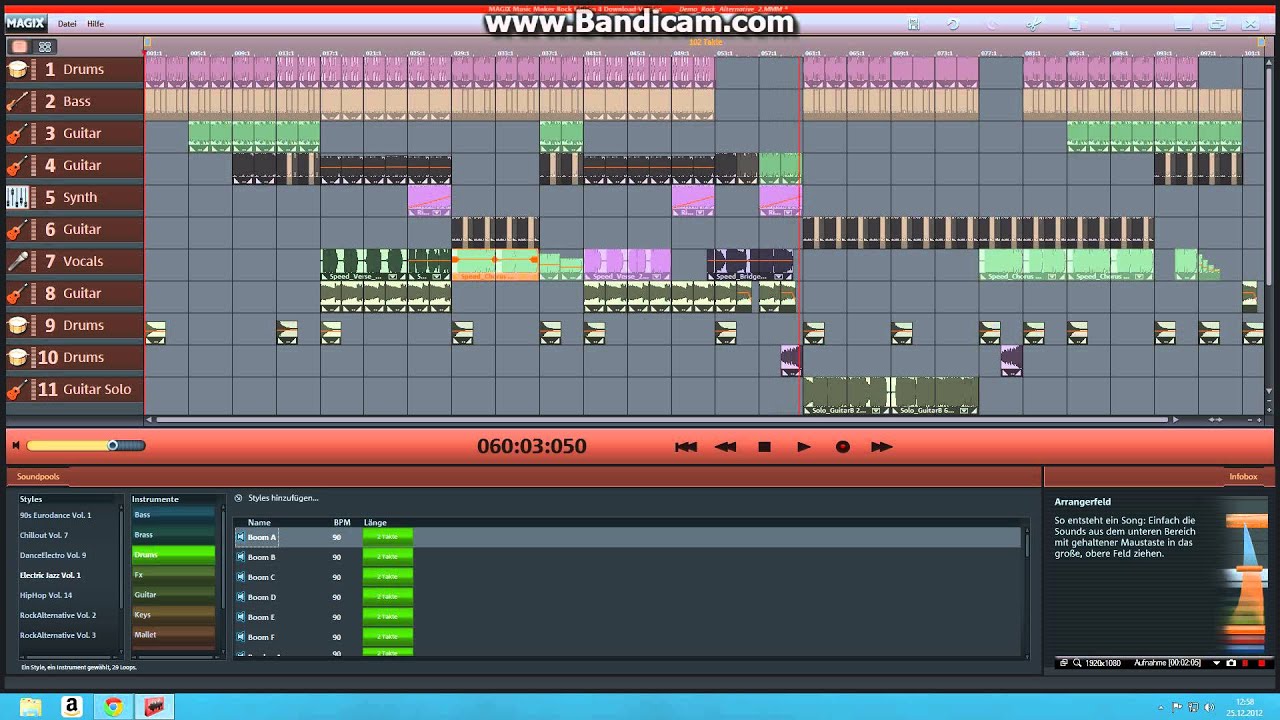Preview the Boom B loop speaker icon
1280x720 pixels.
[x=241, y=557]
